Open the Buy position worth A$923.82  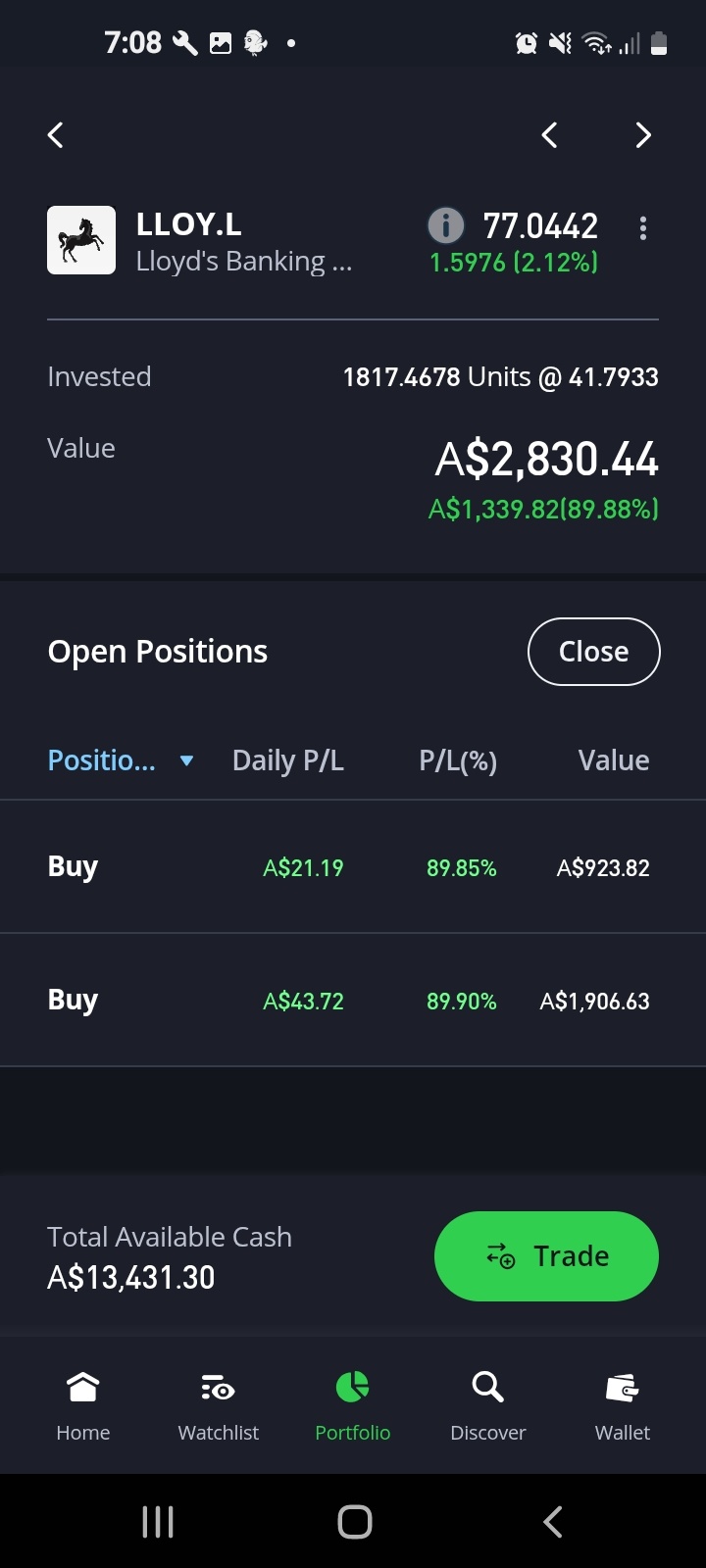[353, 867]
